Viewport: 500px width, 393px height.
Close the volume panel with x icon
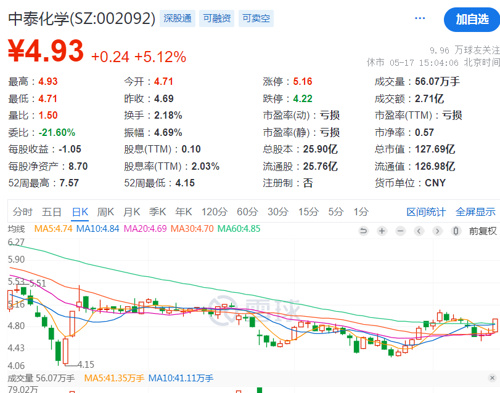point(492,378)
